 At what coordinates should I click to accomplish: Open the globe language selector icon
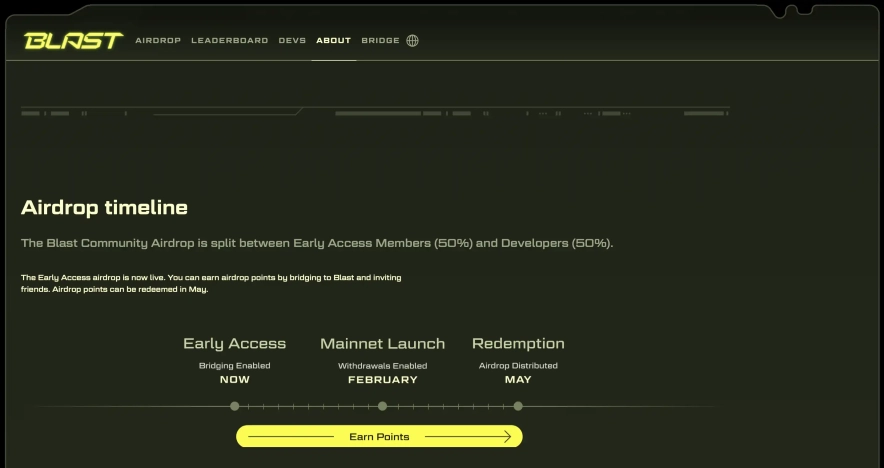(412, 41)
